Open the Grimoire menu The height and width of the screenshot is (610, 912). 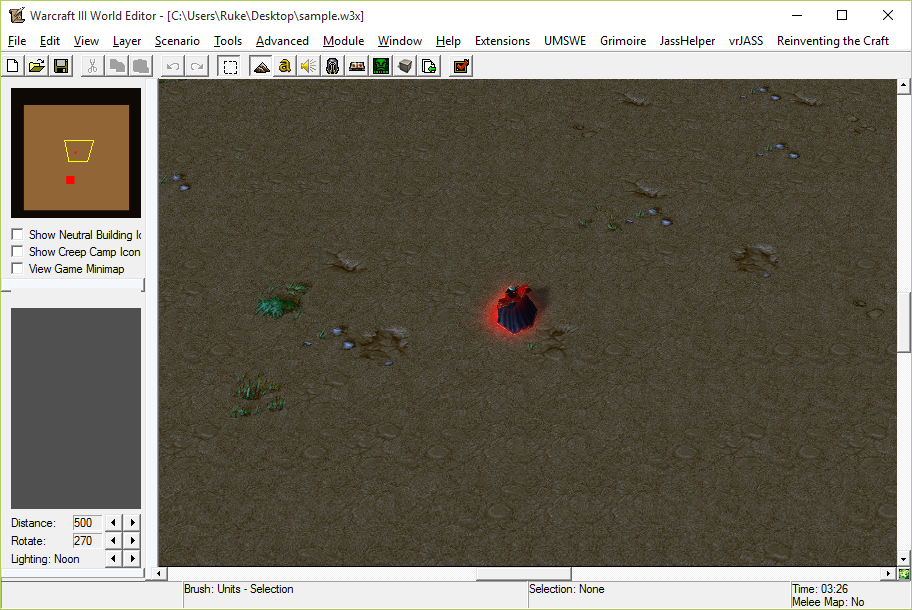pos(623,41)
